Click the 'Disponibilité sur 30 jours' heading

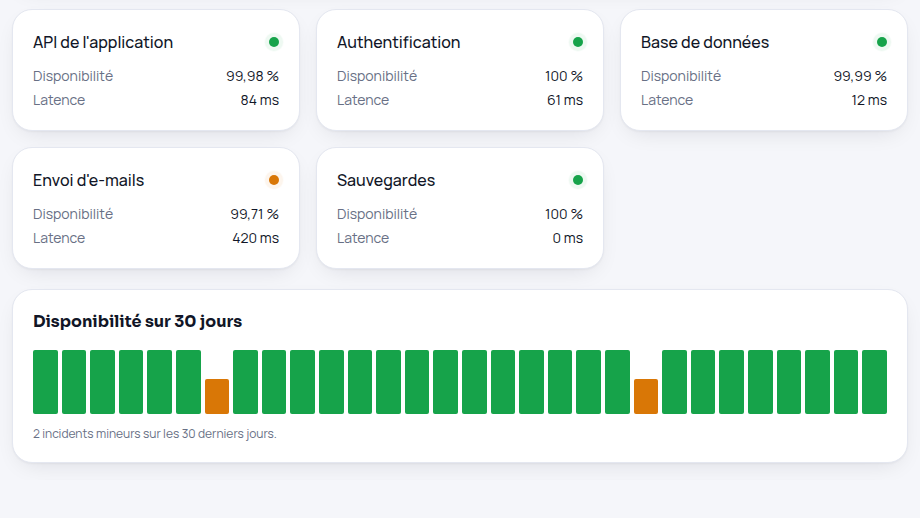(137, 321)
